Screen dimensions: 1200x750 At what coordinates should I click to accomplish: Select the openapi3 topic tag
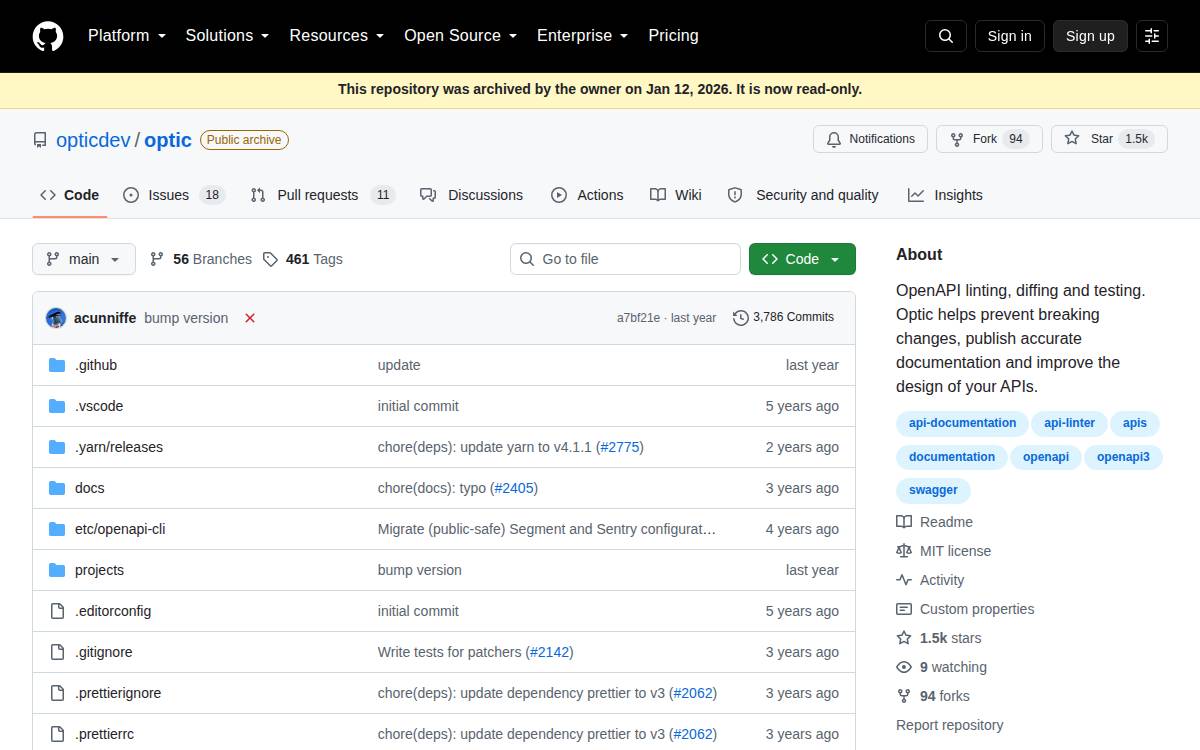(x=1123, y=457)
